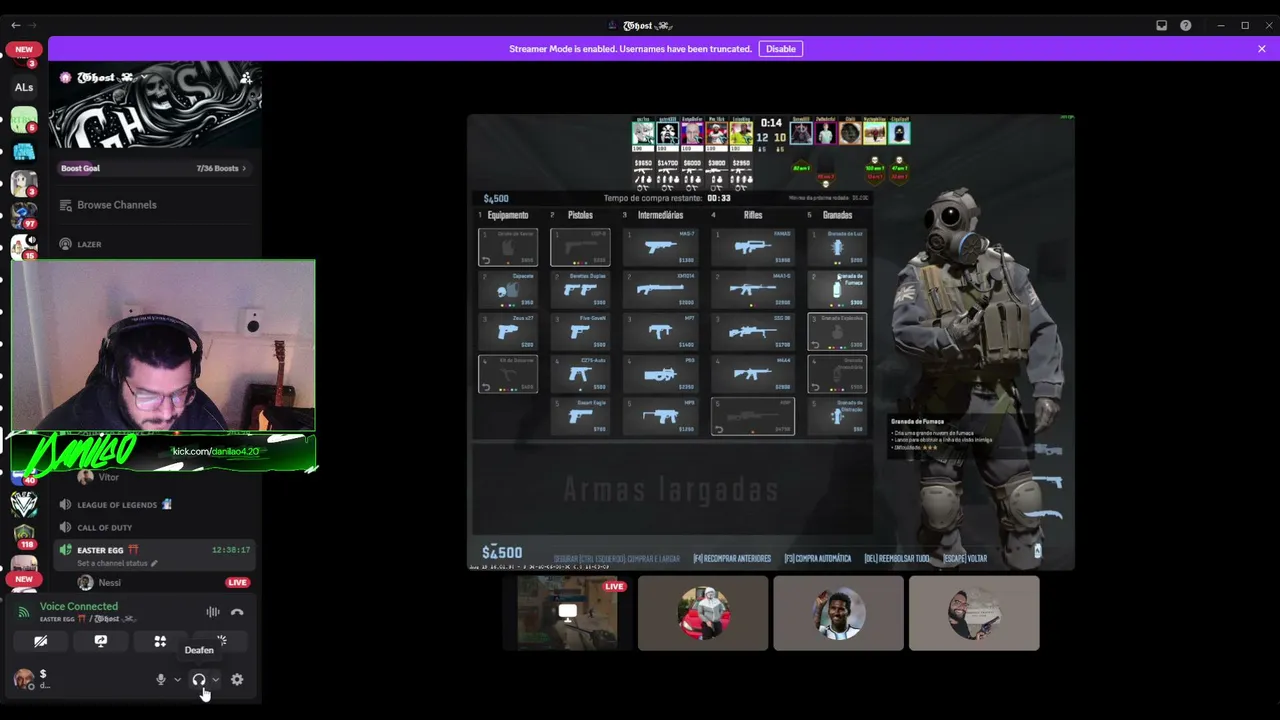Mute the microphone
This screenshot has height=720, width=1280.
click(160, 680)
